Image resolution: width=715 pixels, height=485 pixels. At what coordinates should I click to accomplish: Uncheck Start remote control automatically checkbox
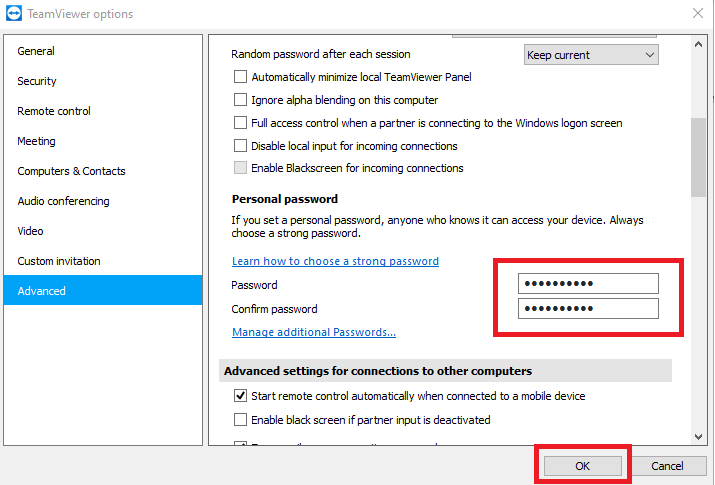coord(240,395)
